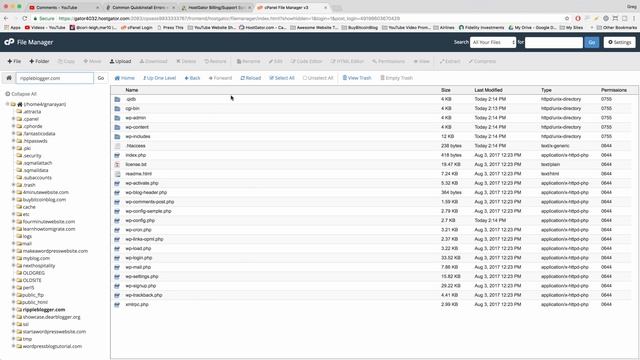Open the Code Editor toolbar item
Viewport: 640px width, 360px height.
(x=307, y=61)
